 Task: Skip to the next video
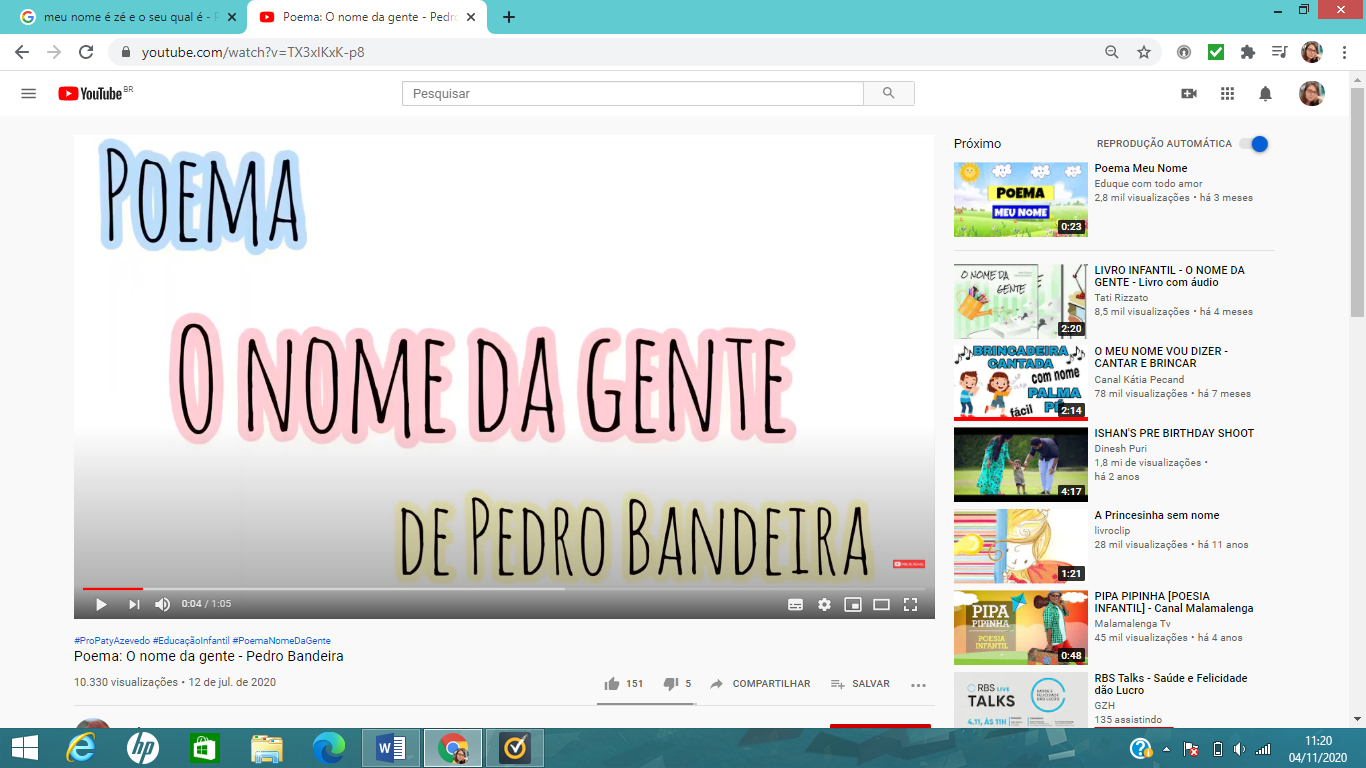pos(134,604)
